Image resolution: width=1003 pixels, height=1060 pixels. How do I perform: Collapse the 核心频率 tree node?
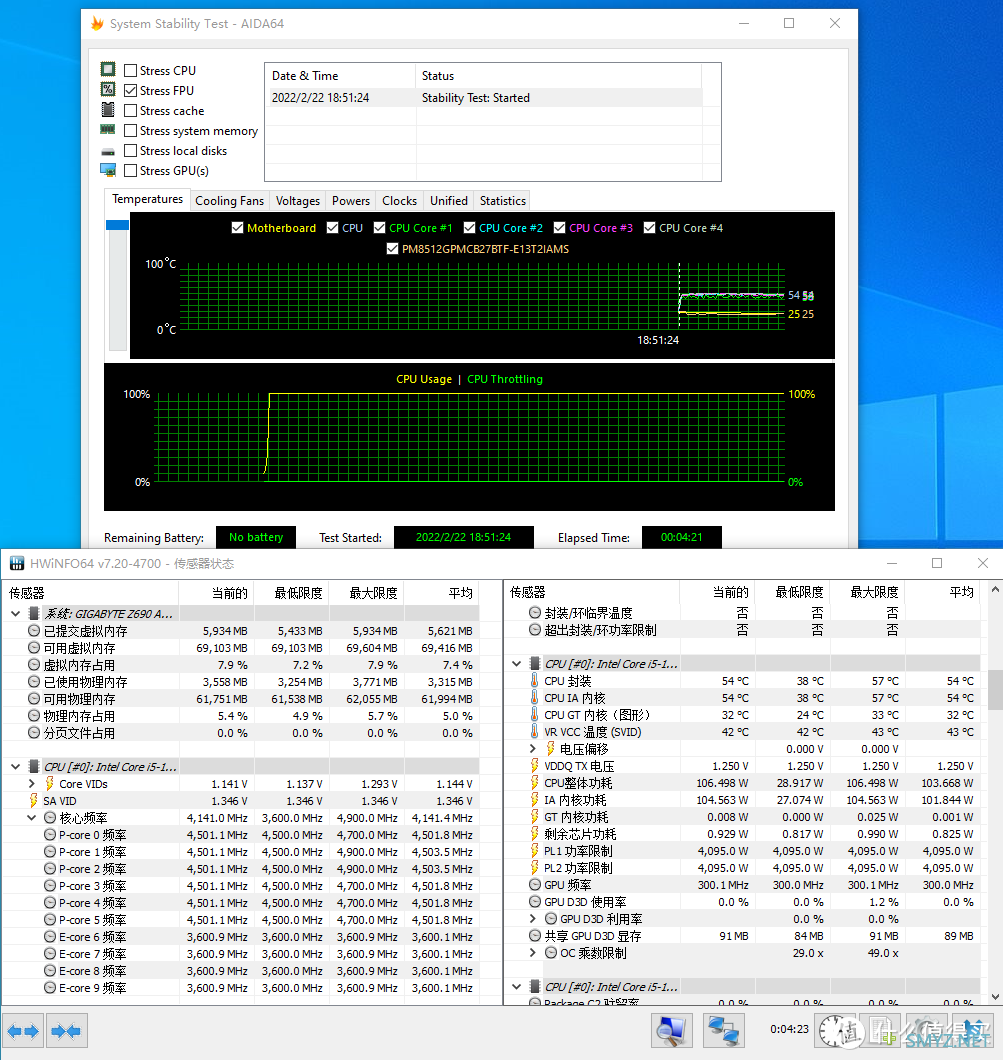[32, 818]
